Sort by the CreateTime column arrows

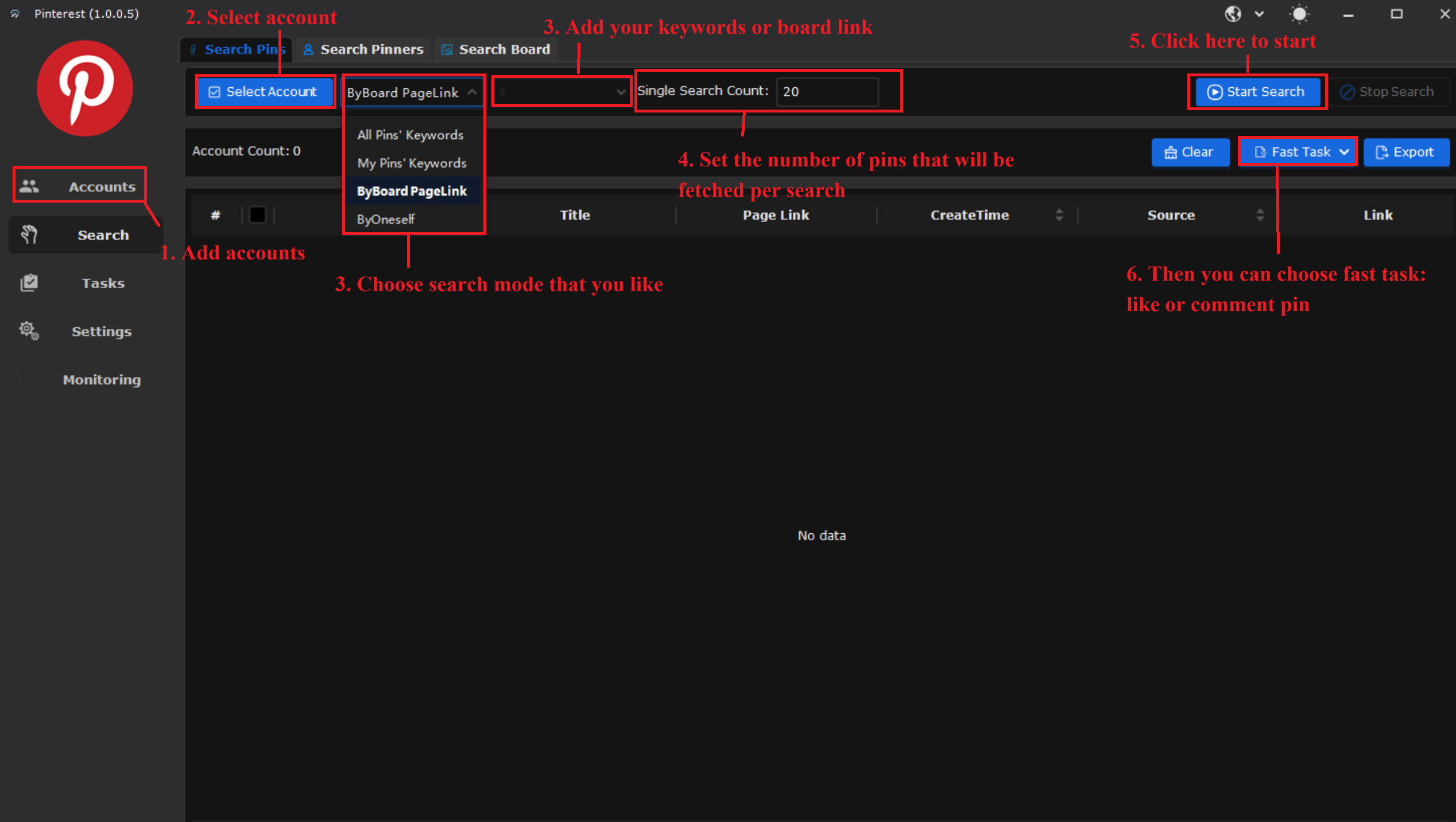coord(1059,215)
